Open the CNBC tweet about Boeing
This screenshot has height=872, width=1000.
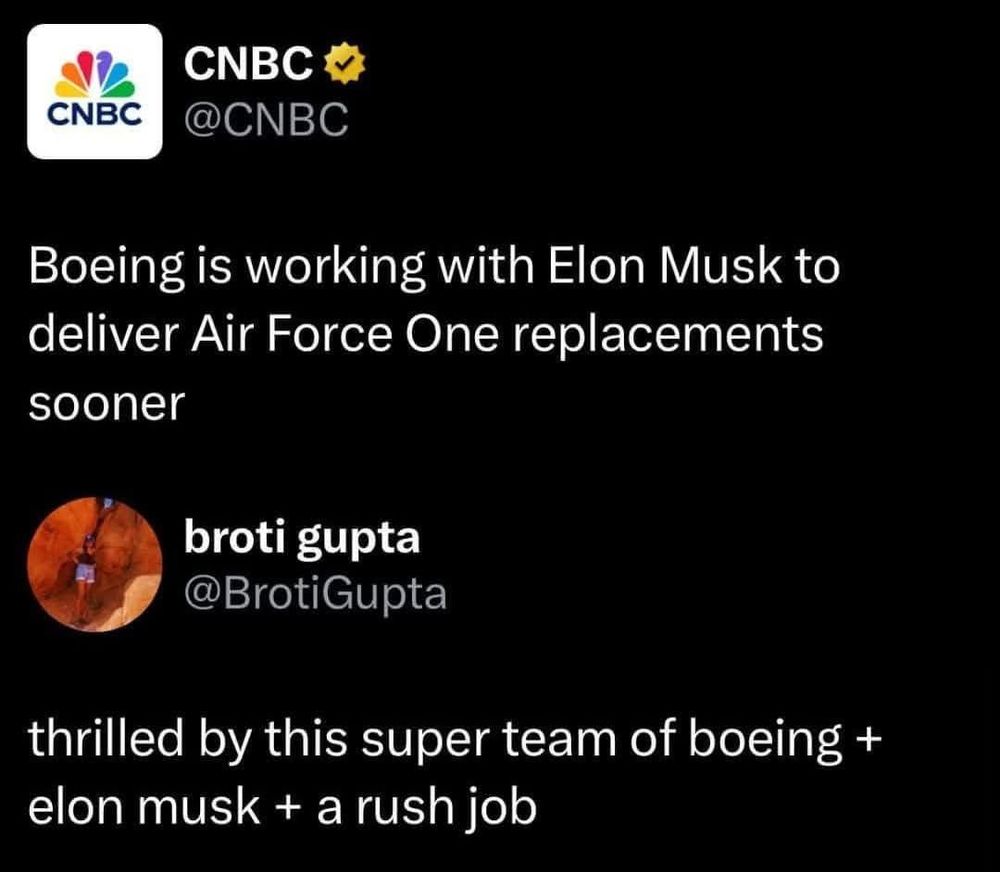coord(434,334)
